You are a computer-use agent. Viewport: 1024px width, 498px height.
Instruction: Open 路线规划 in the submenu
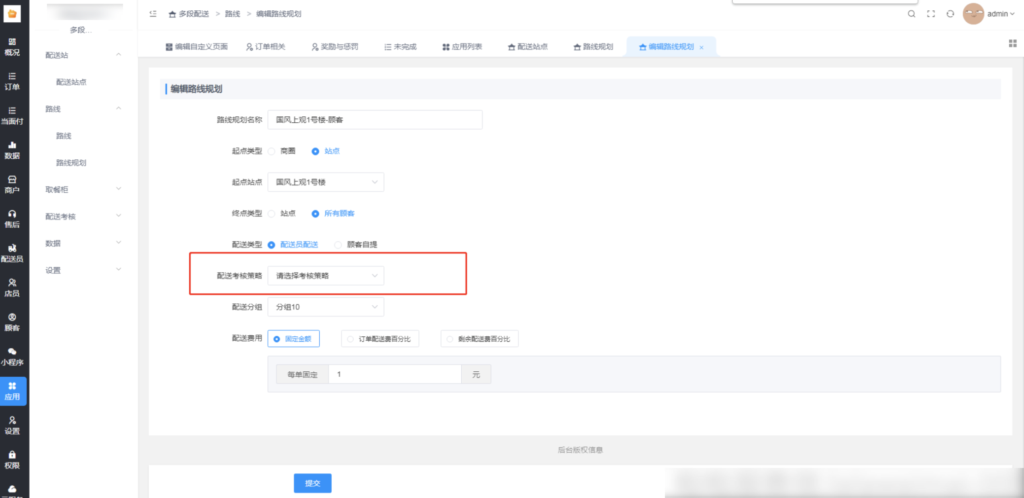[x=71, y=163]
